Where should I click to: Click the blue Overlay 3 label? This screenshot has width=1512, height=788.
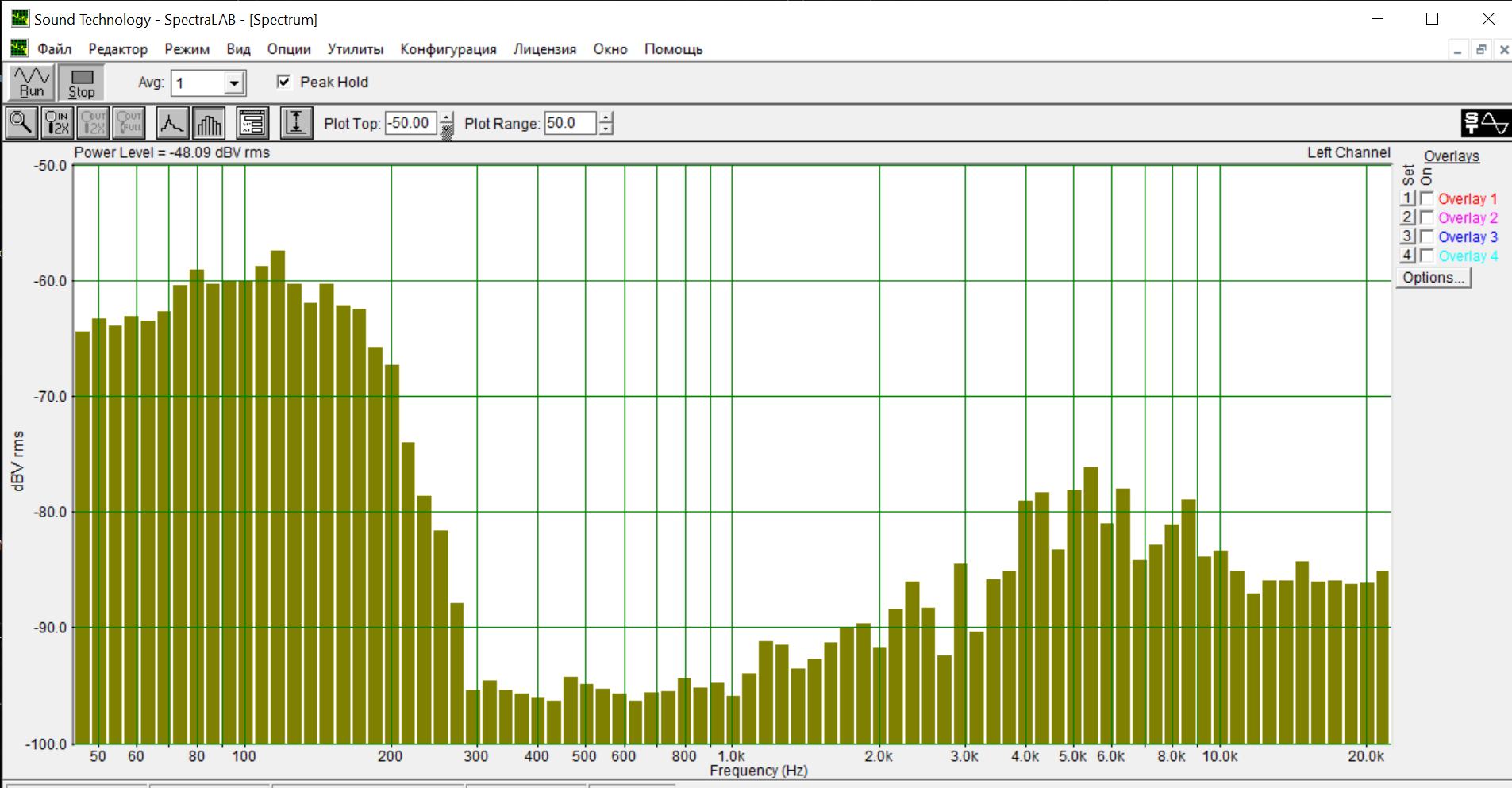point(1468,237)
